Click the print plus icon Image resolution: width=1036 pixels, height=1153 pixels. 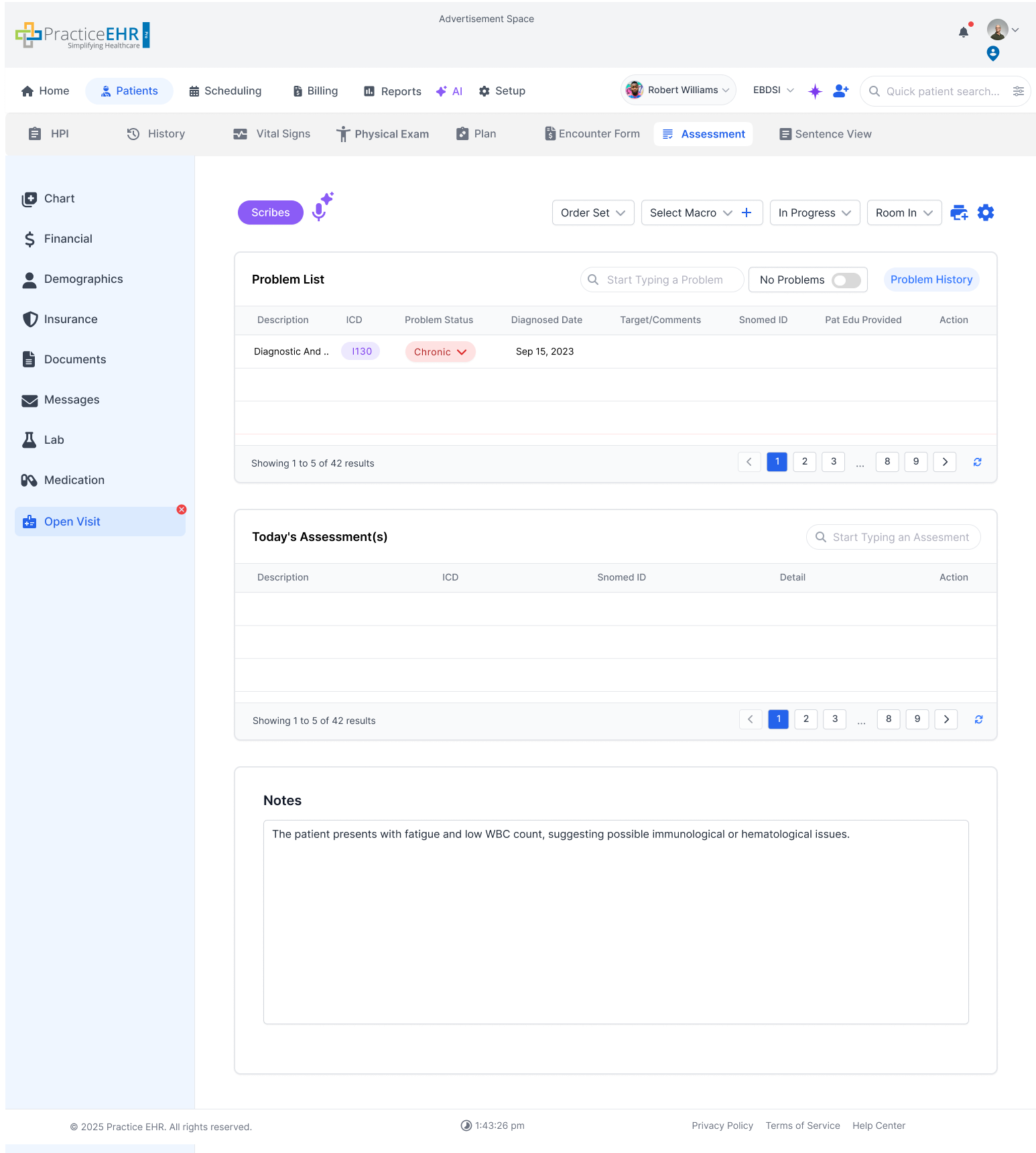[x=959, y=213]
